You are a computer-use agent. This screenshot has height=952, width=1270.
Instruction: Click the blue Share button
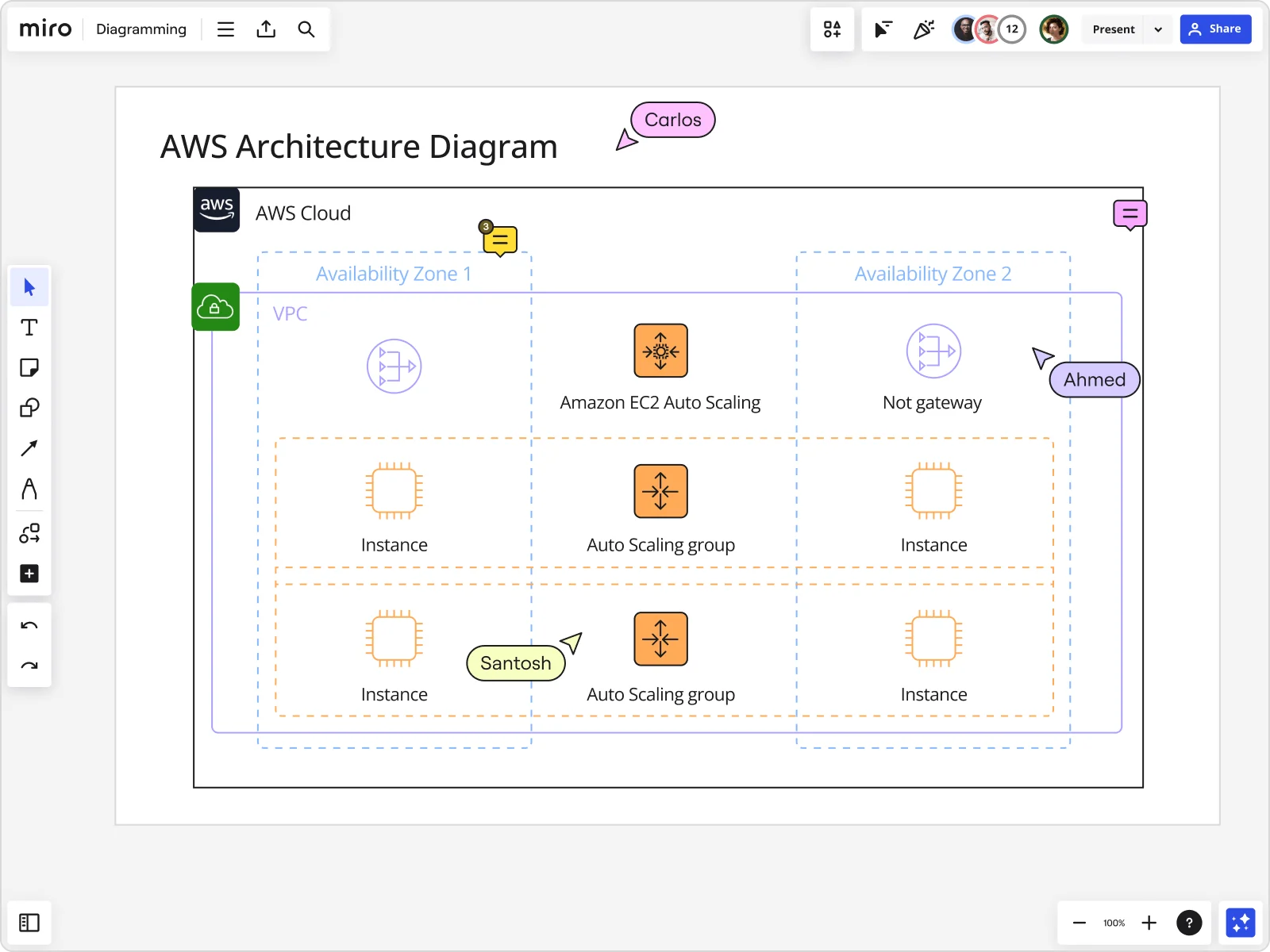point(1217,29)
